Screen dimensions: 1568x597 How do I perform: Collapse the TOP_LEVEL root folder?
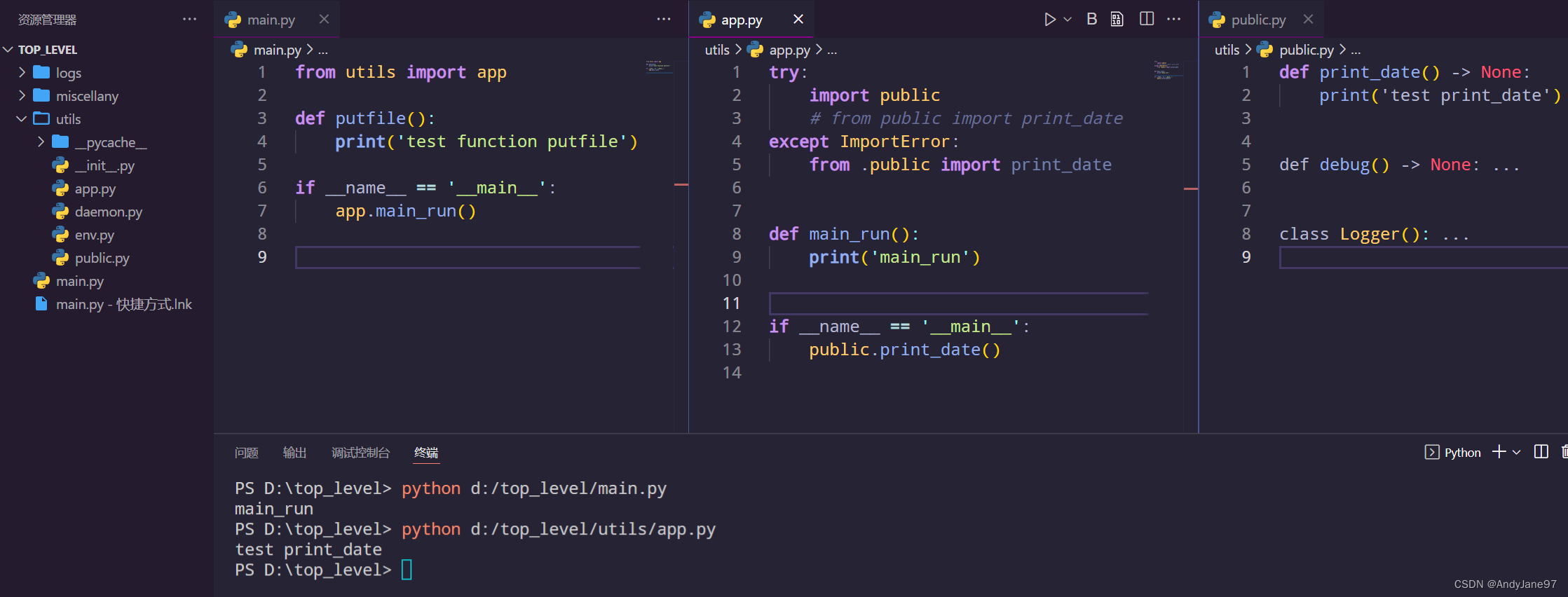[8, 50]
